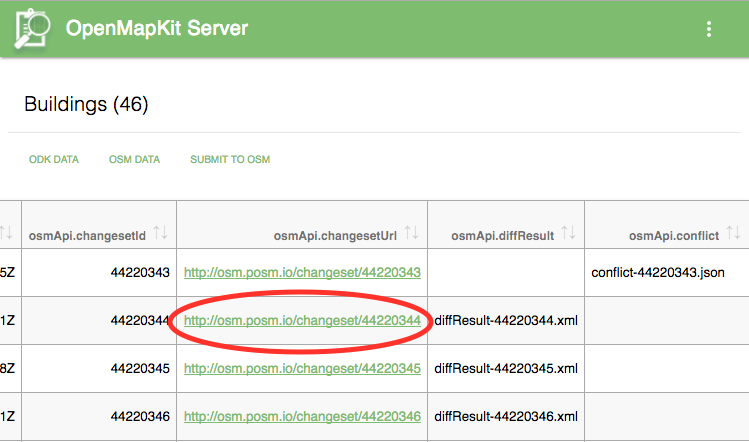Click diffResult-44220346.xml cell
Image resolution: width=749 pixels, height=442 pixels.
pos(506,417)
